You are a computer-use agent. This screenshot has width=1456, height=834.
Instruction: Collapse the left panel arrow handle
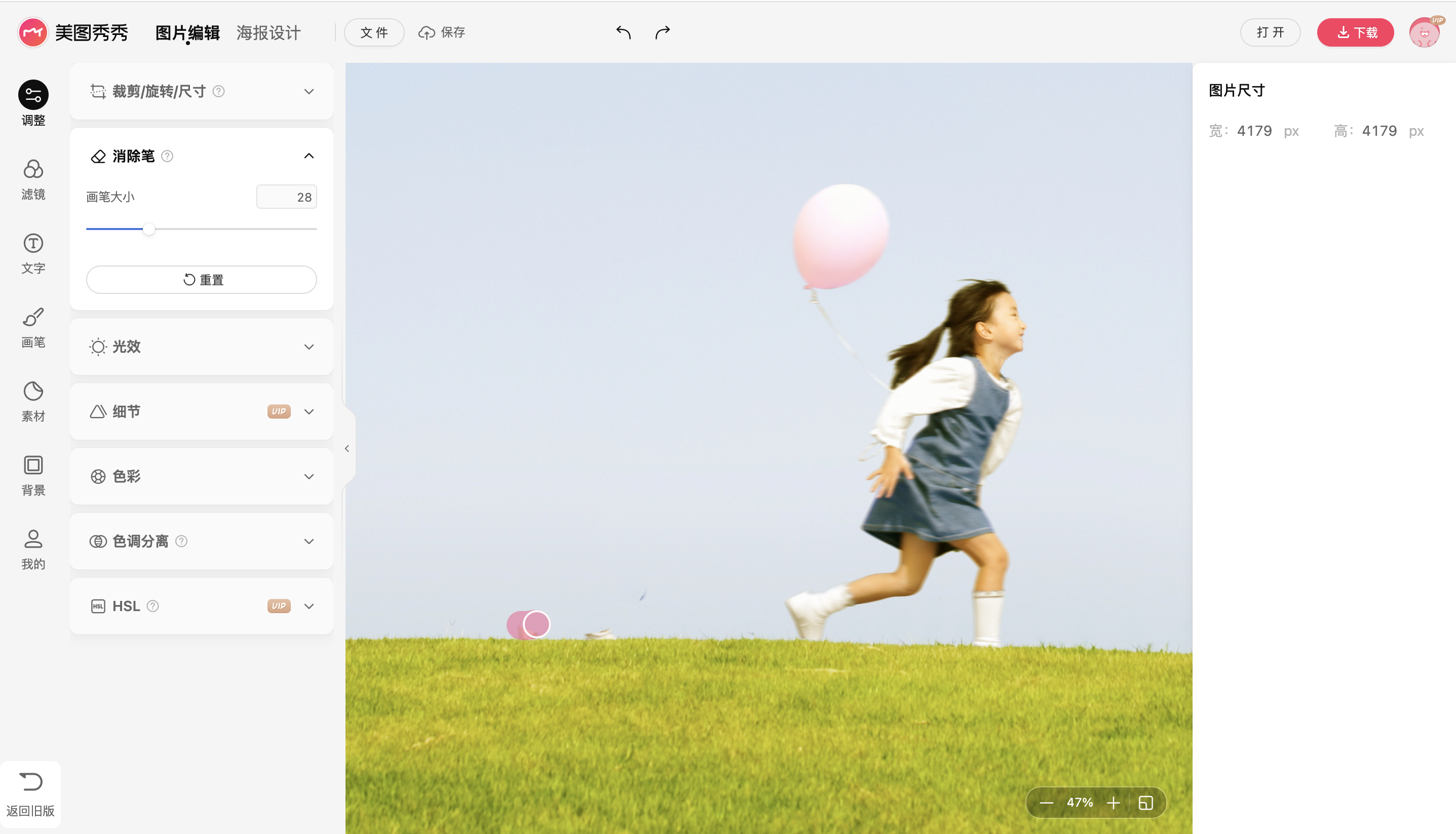pyautogui.click(x=347, y=448)
